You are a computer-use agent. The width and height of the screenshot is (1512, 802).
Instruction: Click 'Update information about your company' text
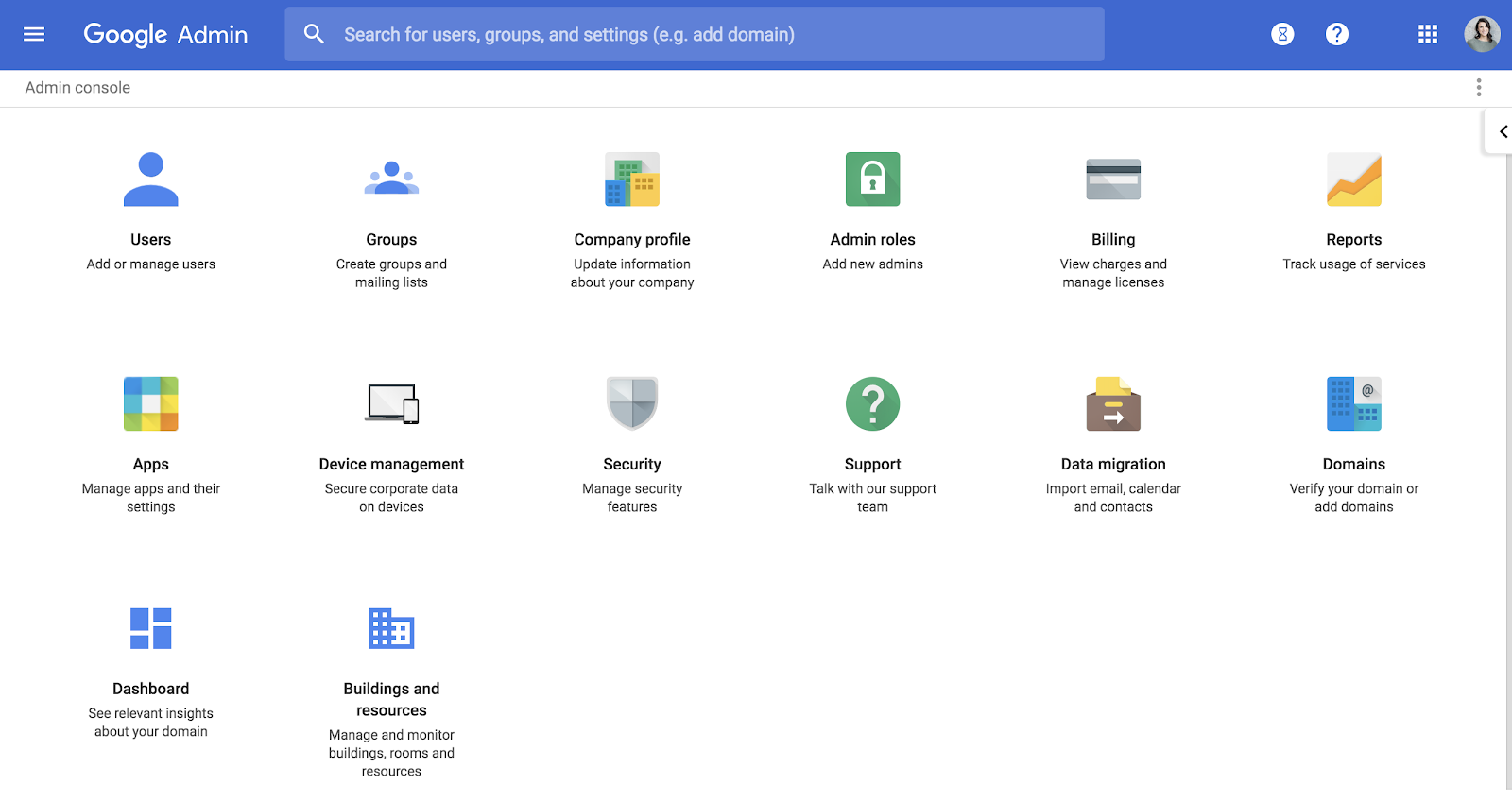(632, 273)
